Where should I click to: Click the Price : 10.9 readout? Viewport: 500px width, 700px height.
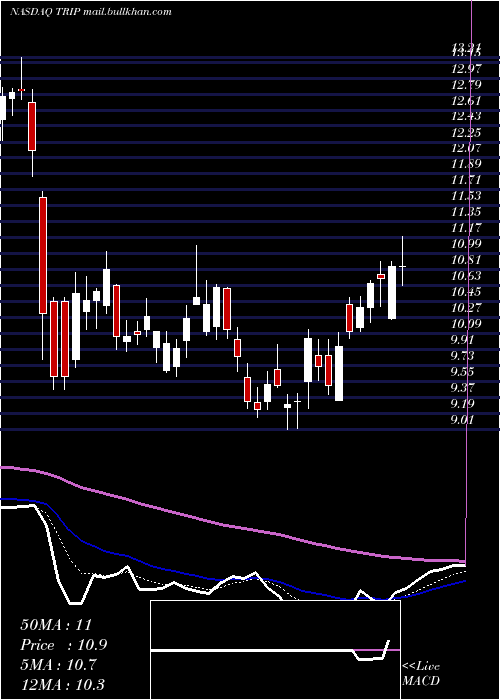pyautogui.click(x=63, y=645)
